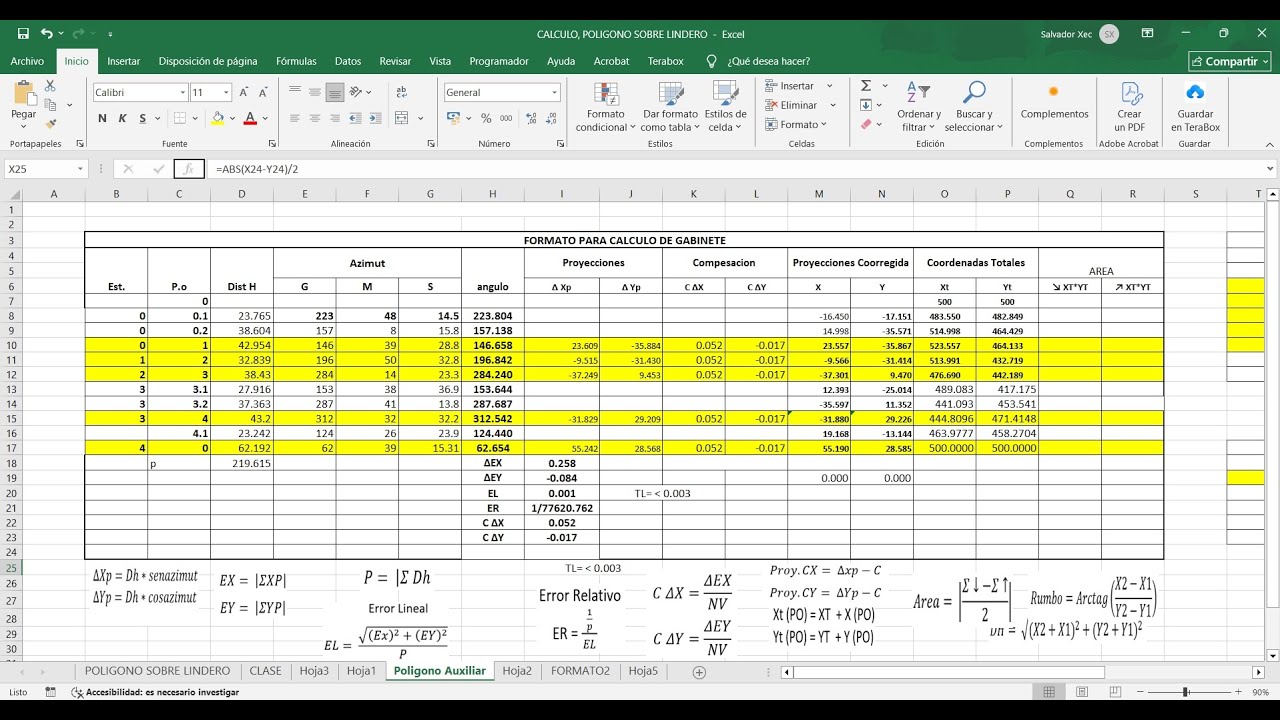
Task: Undo the last action
Action: pos(46,34)
